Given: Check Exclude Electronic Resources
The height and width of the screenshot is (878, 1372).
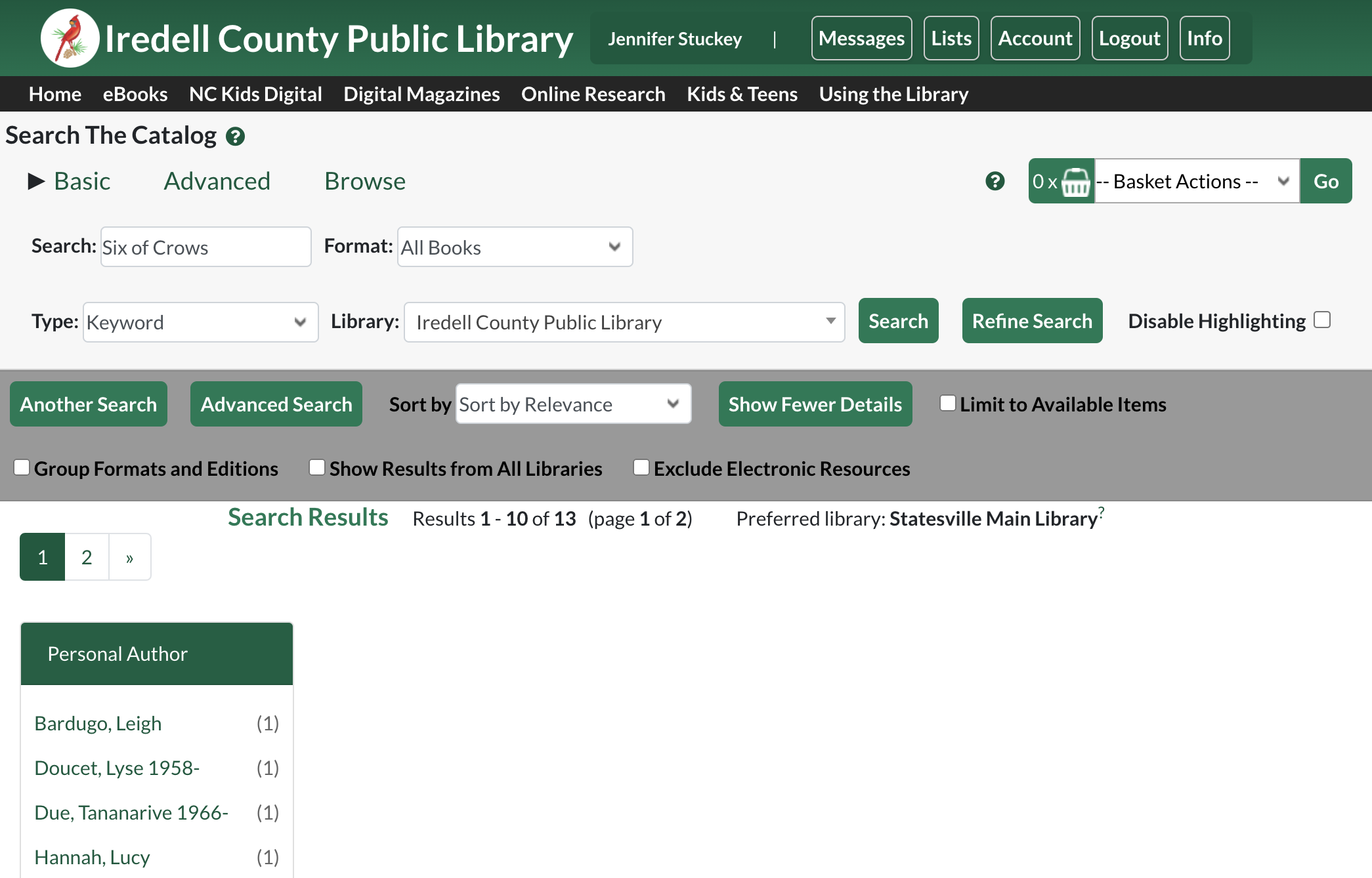Looking at the screenshot, I should (641, 467).
